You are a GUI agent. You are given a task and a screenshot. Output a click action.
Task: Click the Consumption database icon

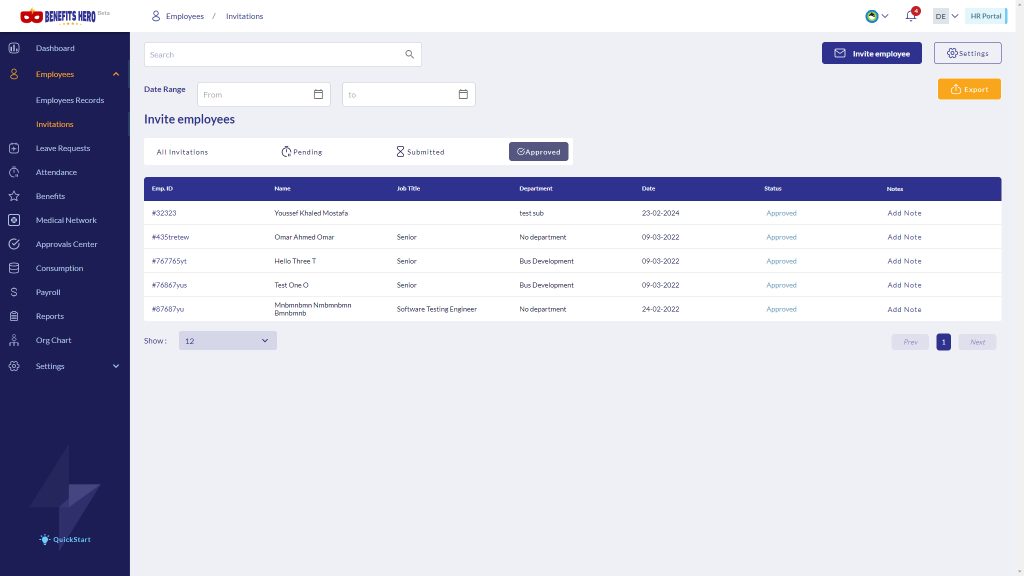point(14,268)
